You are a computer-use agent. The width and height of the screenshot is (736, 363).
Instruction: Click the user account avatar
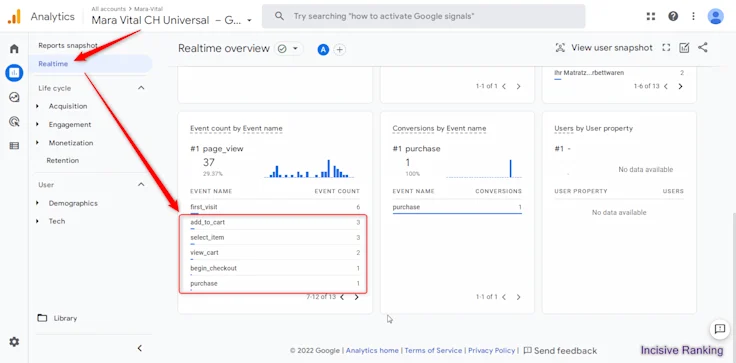coord(715,16)
